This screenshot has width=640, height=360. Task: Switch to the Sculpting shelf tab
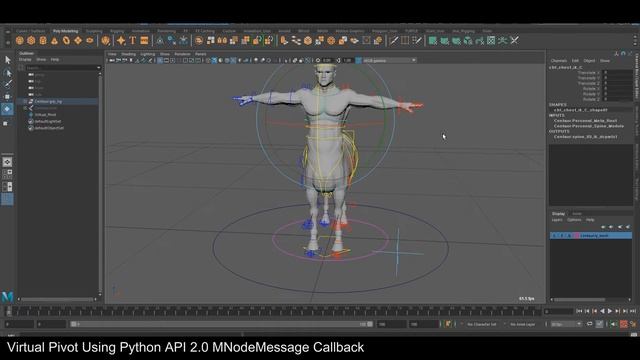pyautogui.click(x=94, y=31)
